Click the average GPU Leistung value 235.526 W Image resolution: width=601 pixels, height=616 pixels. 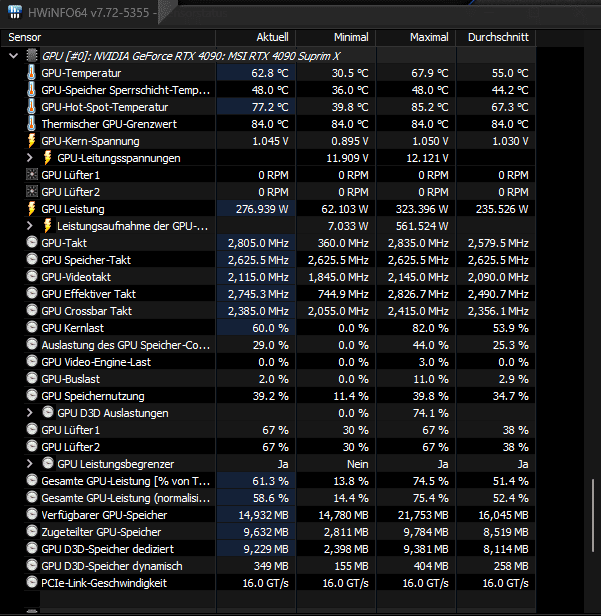(502, 209)
